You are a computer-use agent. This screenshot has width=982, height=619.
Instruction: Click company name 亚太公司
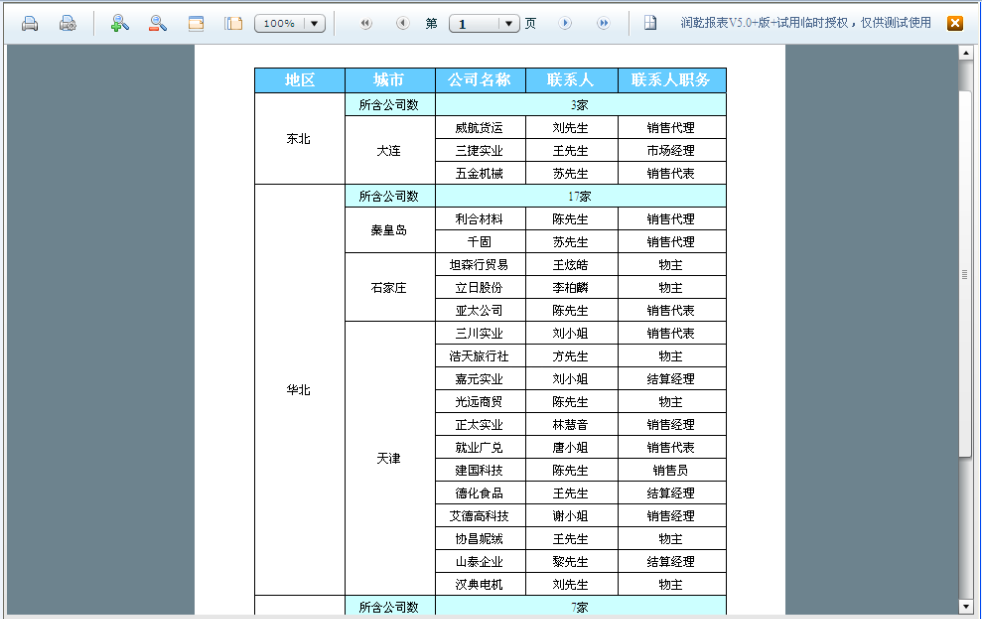480,310
